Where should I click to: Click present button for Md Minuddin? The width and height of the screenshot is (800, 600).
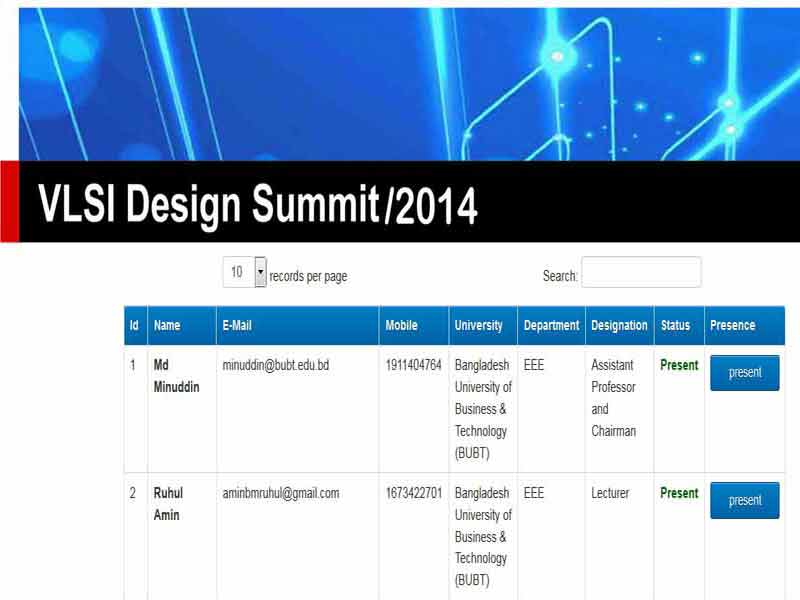pos(744,373)
